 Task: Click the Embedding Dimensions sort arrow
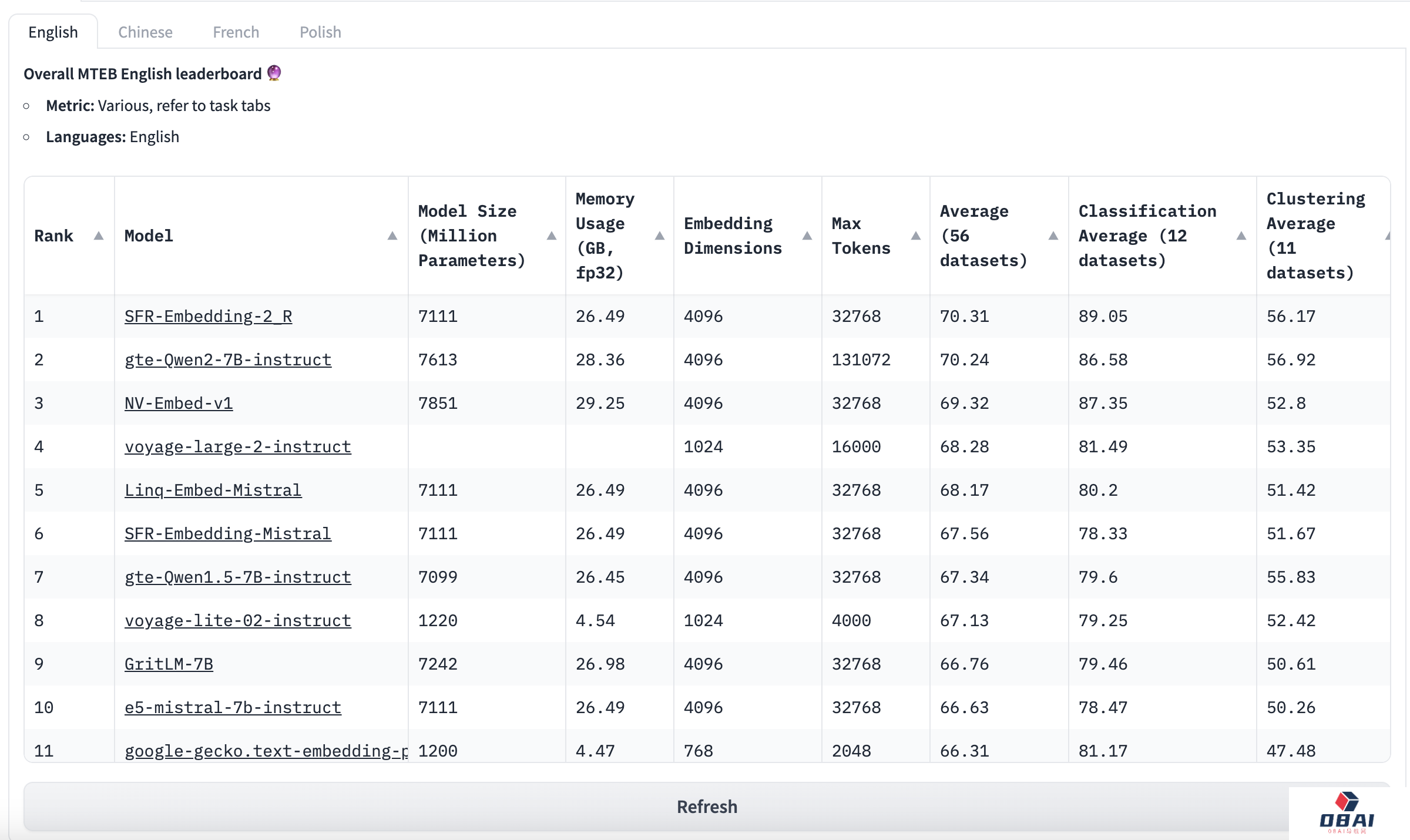coord(807,236)
